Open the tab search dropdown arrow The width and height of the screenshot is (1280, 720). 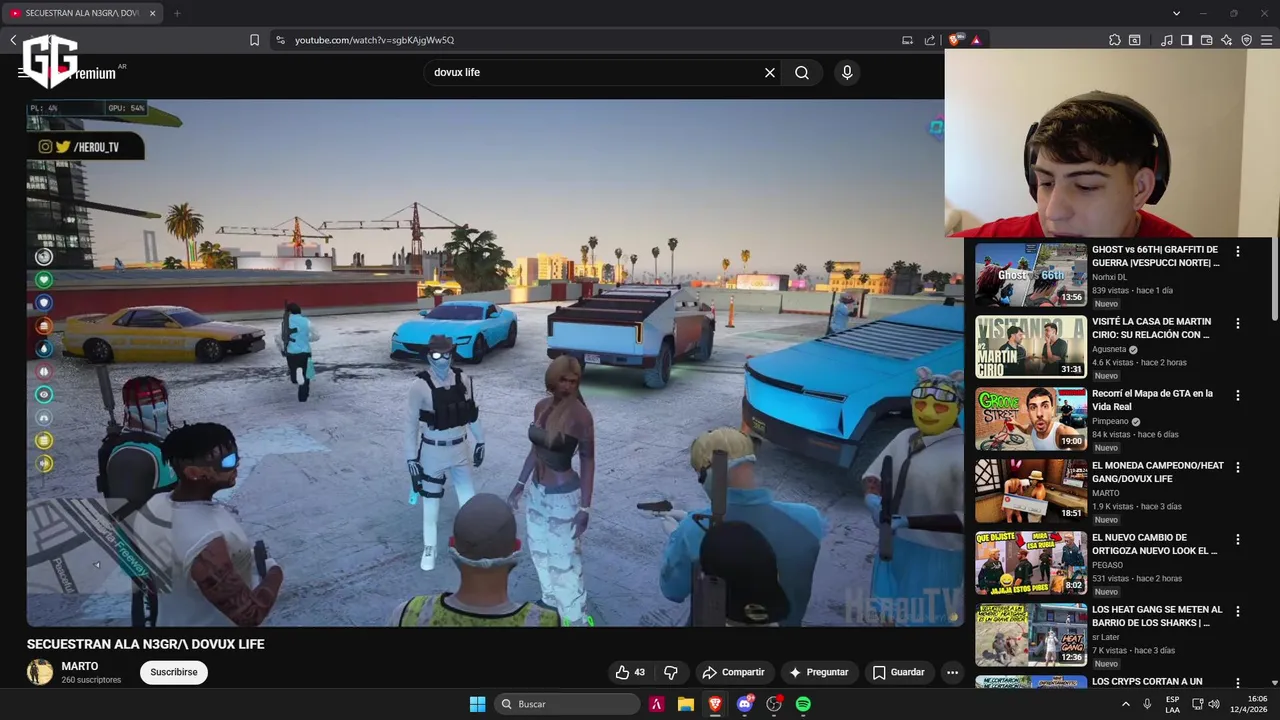[x=1176, y=13]
